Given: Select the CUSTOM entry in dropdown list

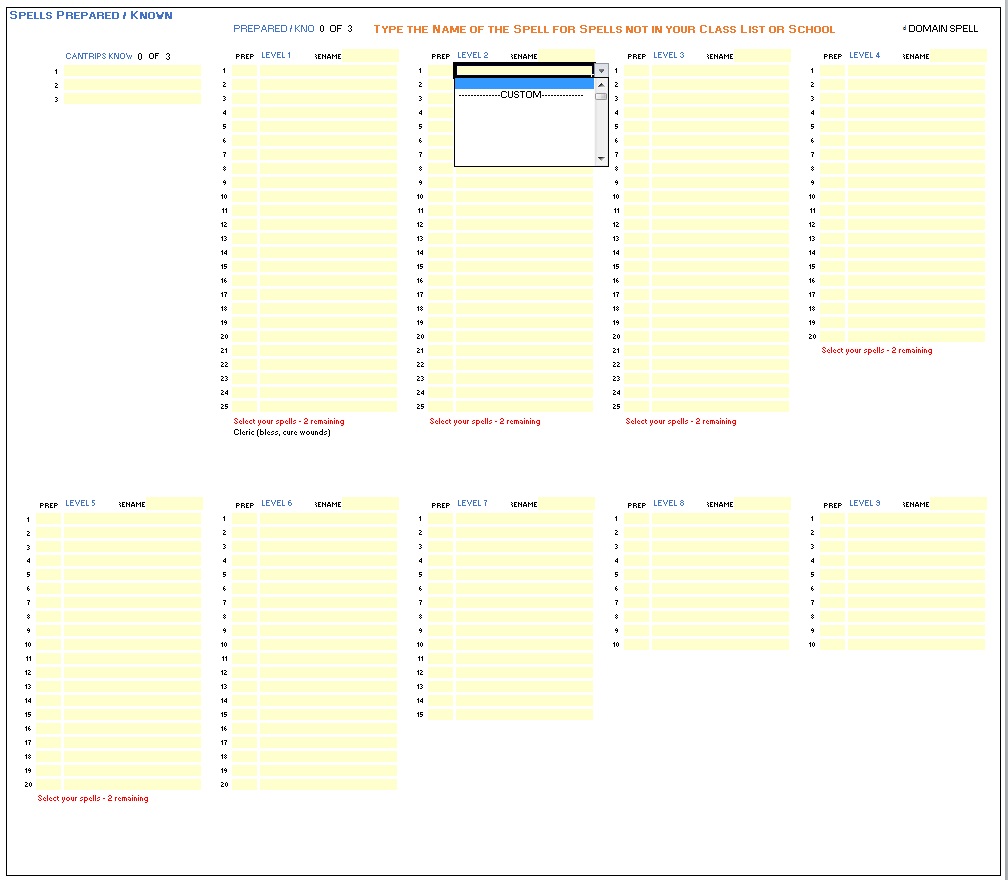Looking at the screenshot, I should [x=520, y=95].
